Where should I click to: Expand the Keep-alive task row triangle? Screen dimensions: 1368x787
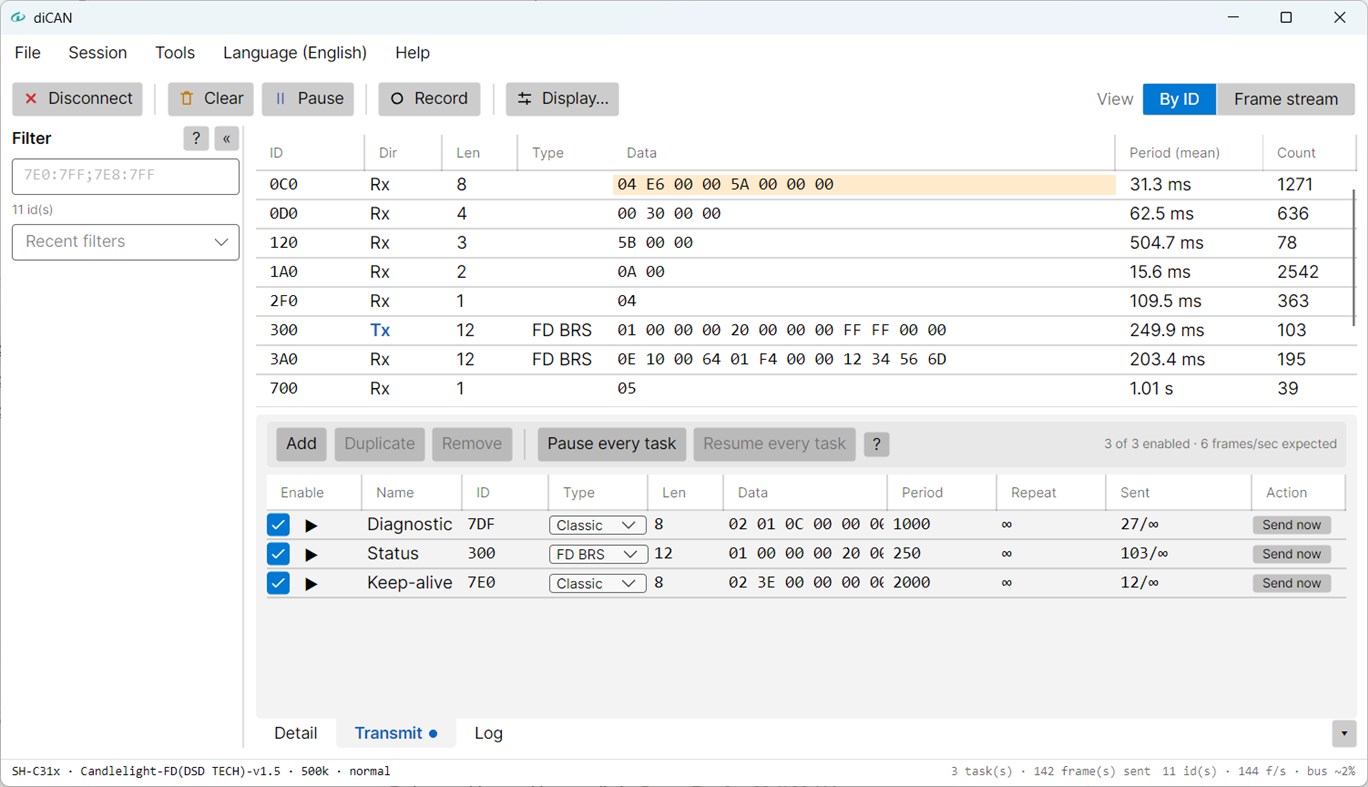311,583
